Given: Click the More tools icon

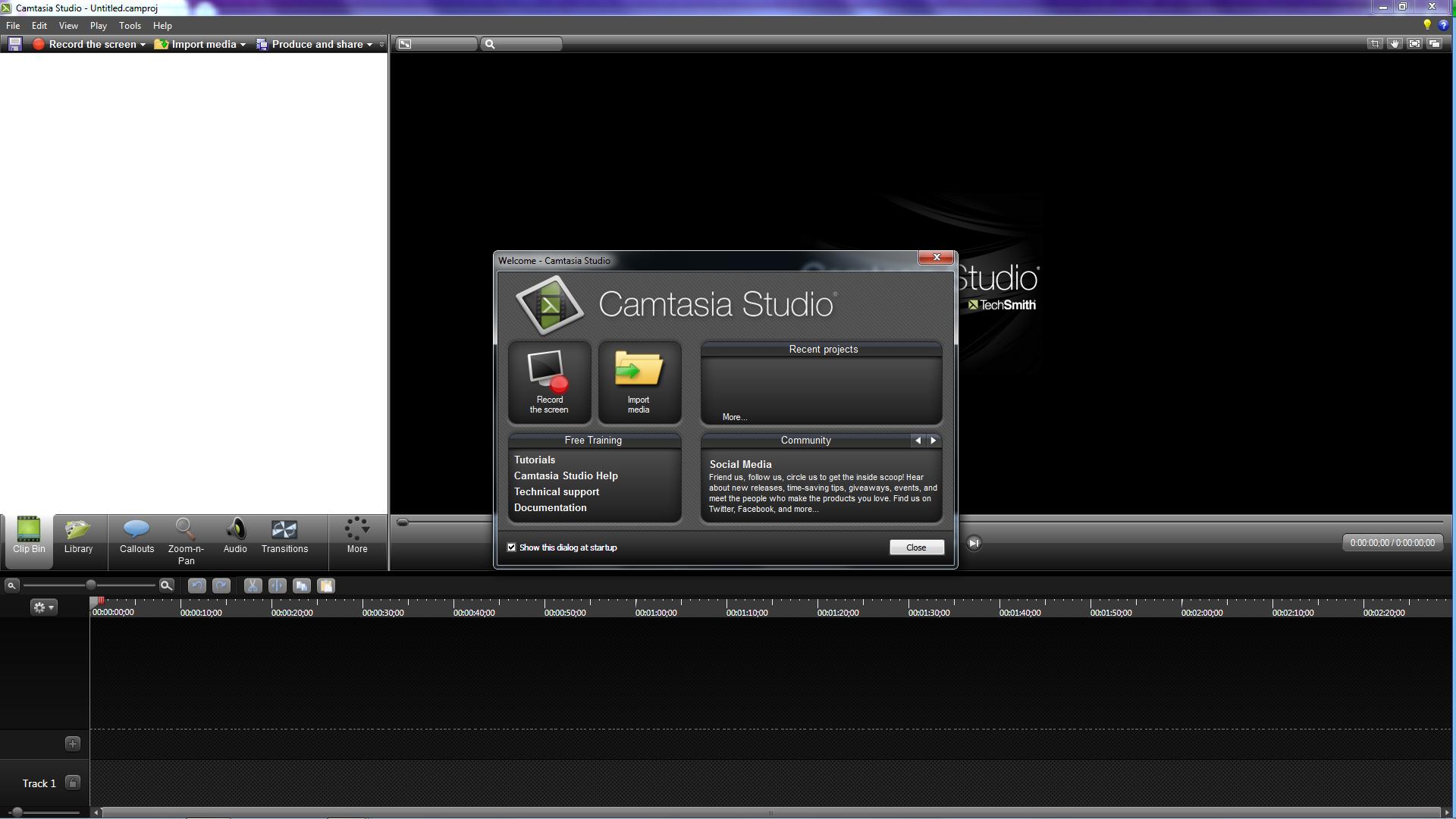Looking at the screenshot, I should tap(357, 535).
